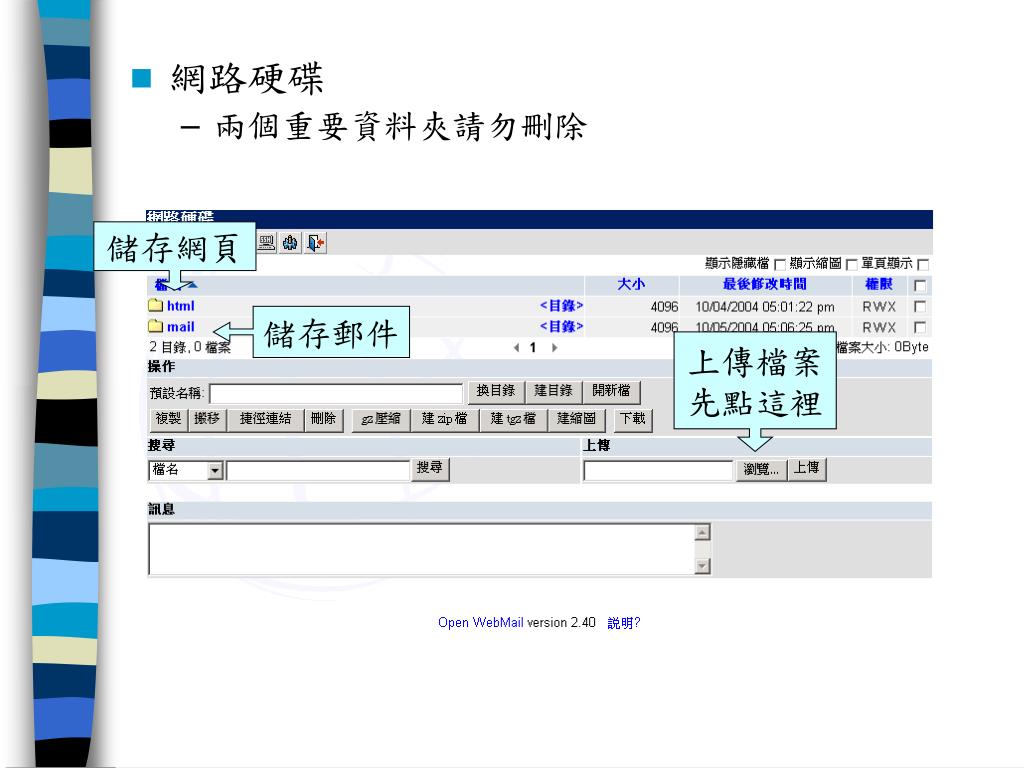Click the 搜尋 button

[430, 468]
